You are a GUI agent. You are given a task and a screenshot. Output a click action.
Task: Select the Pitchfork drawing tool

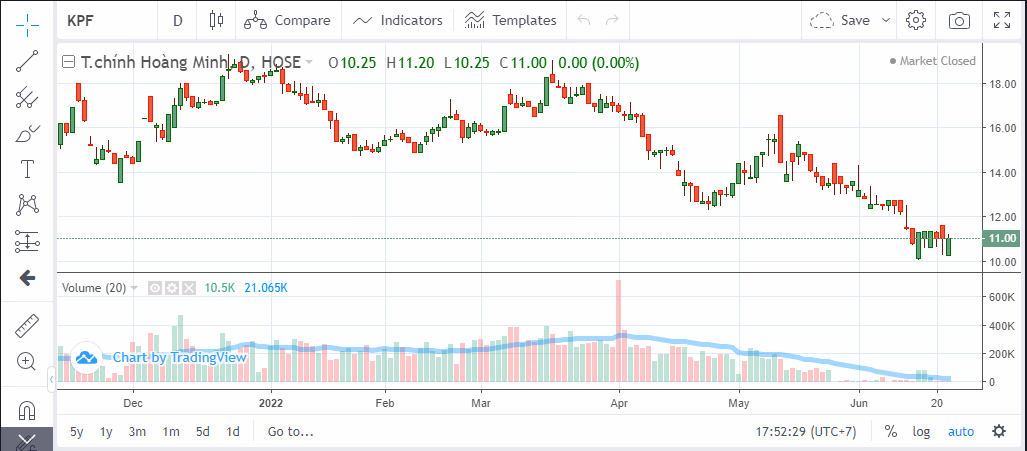click(27, 97)
